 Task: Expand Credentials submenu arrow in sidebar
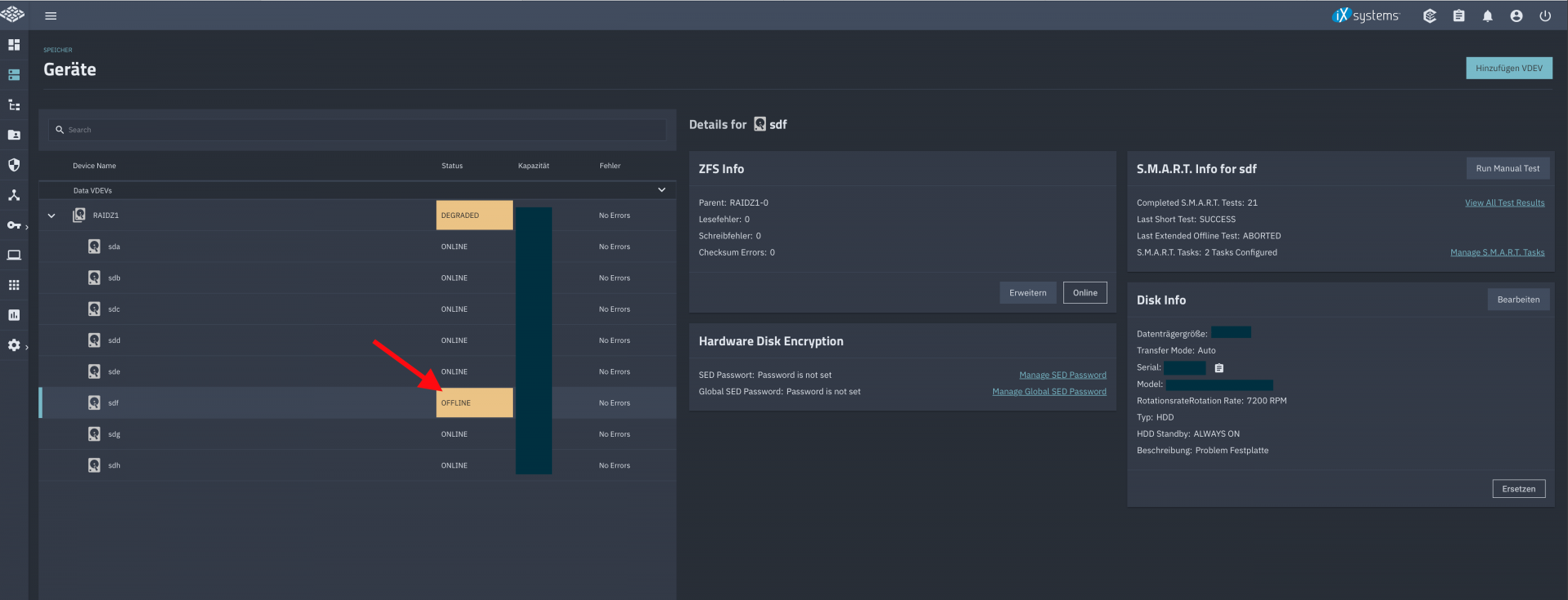click(x=27, y=227)
